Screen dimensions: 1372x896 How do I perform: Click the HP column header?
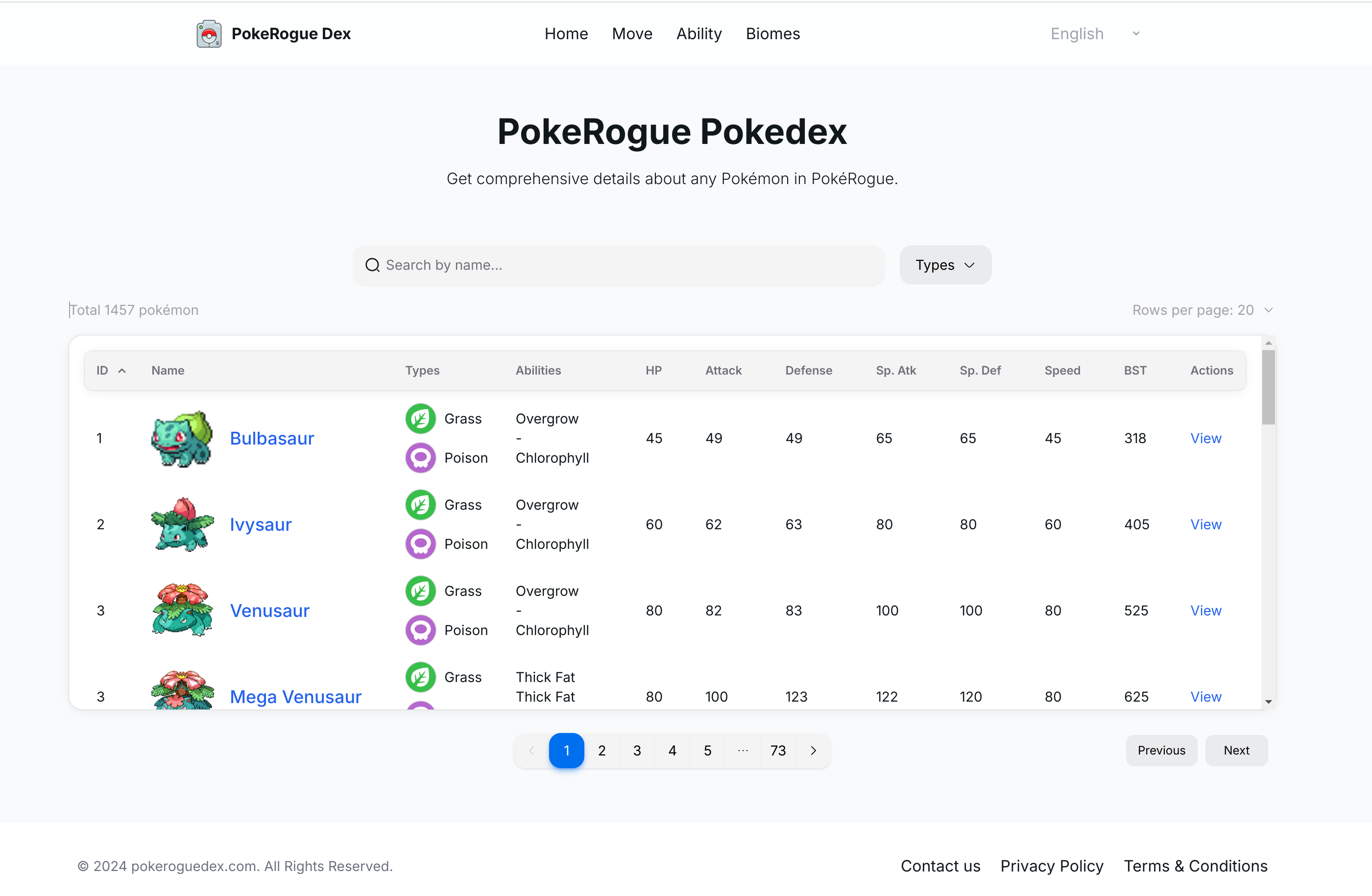(x=653, y=371)
